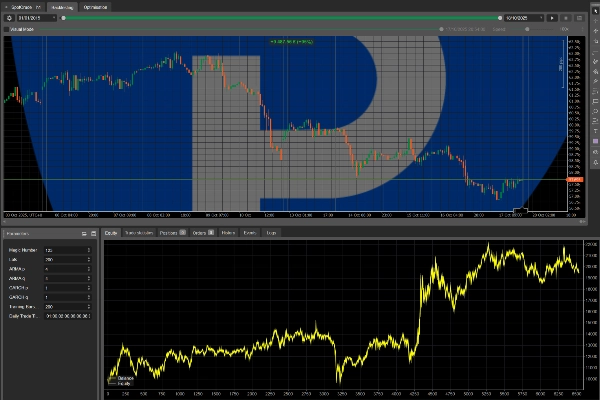Click the load parameters icon in Parameters panel
The image size is (600, 400).
(x=93, y=232)
